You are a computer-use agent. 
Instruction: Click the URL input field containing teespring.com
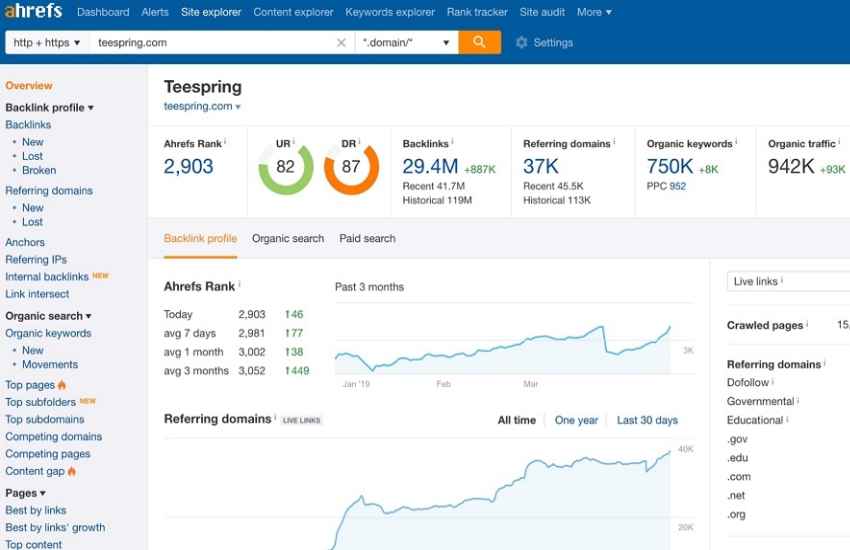click(210, 43)
